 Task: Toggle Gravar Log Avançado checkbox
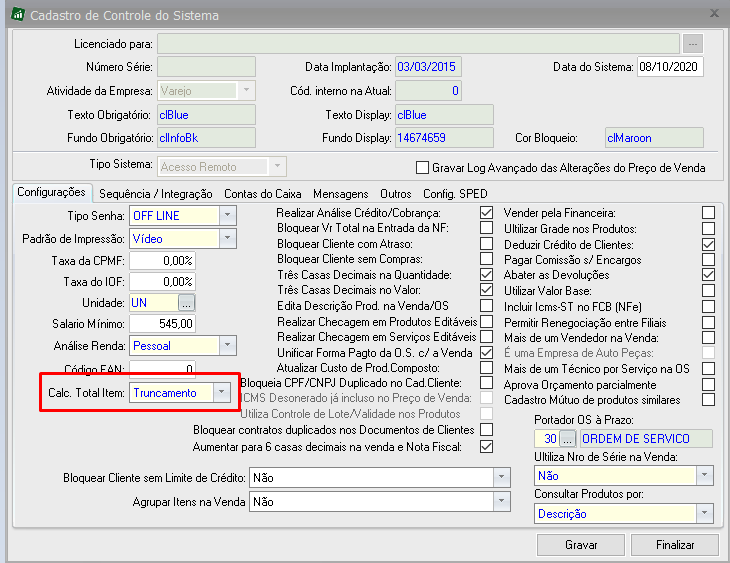[x=422, y=168]
